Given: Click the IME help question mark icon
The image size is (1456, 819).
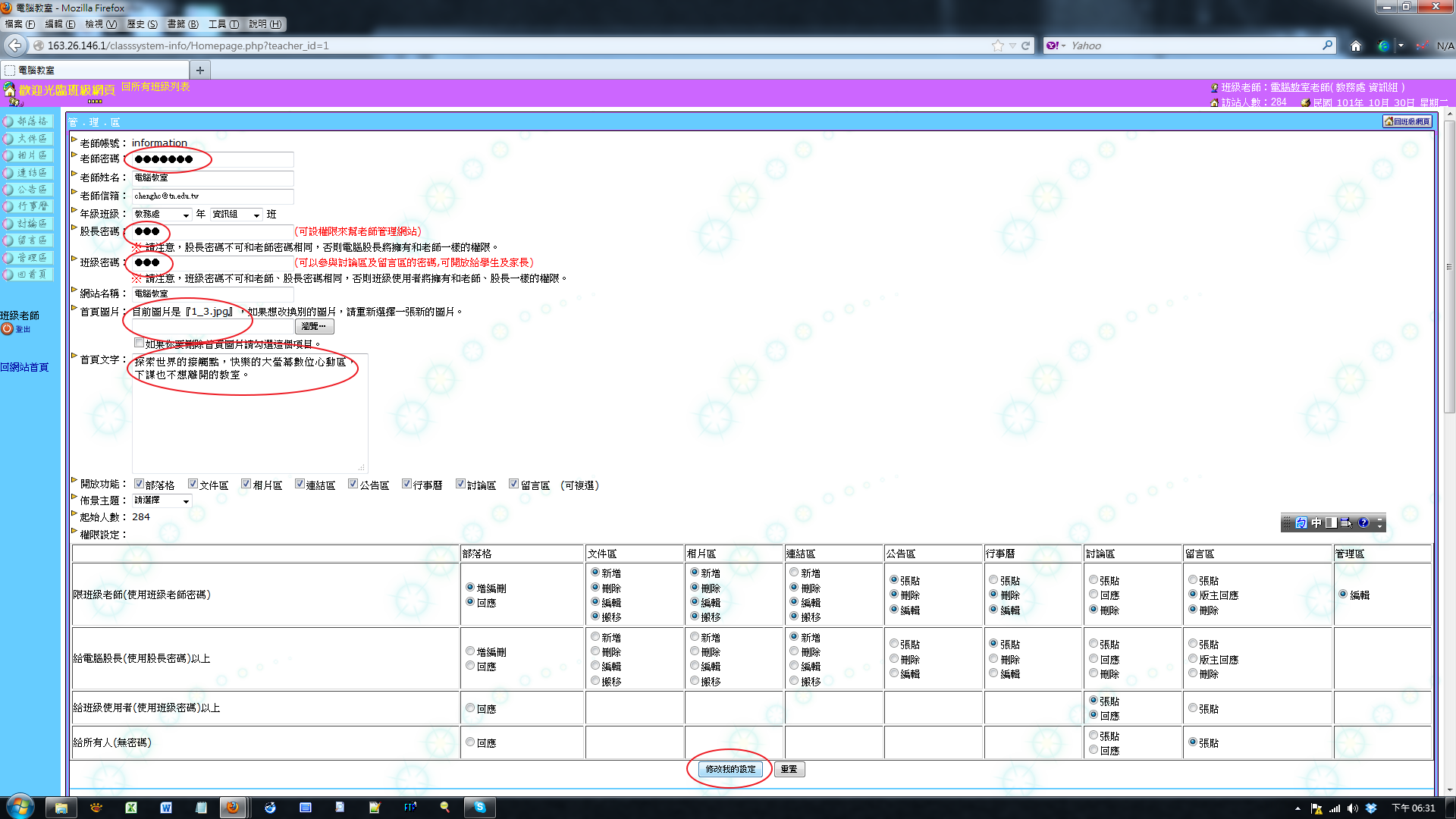Looking at the screenshot, I should (x=1363, y=522).
